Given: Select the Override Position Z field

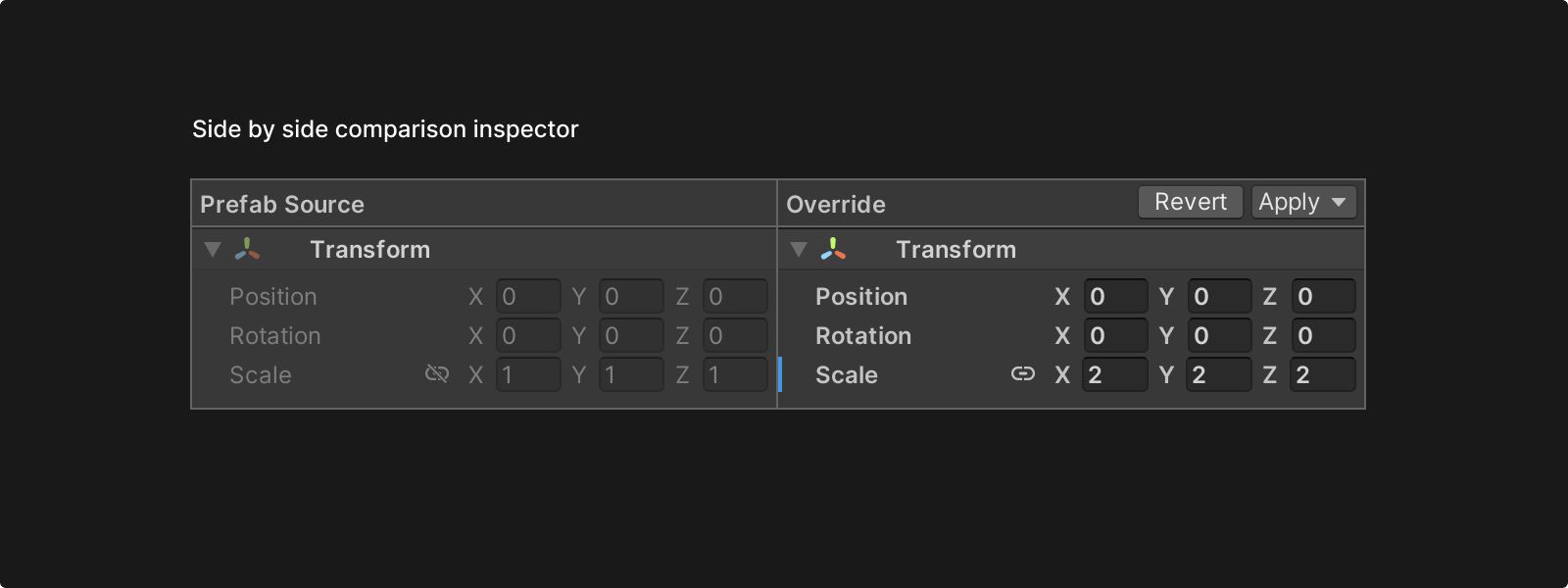Looking at the screenshot, I should [1323, 297].
